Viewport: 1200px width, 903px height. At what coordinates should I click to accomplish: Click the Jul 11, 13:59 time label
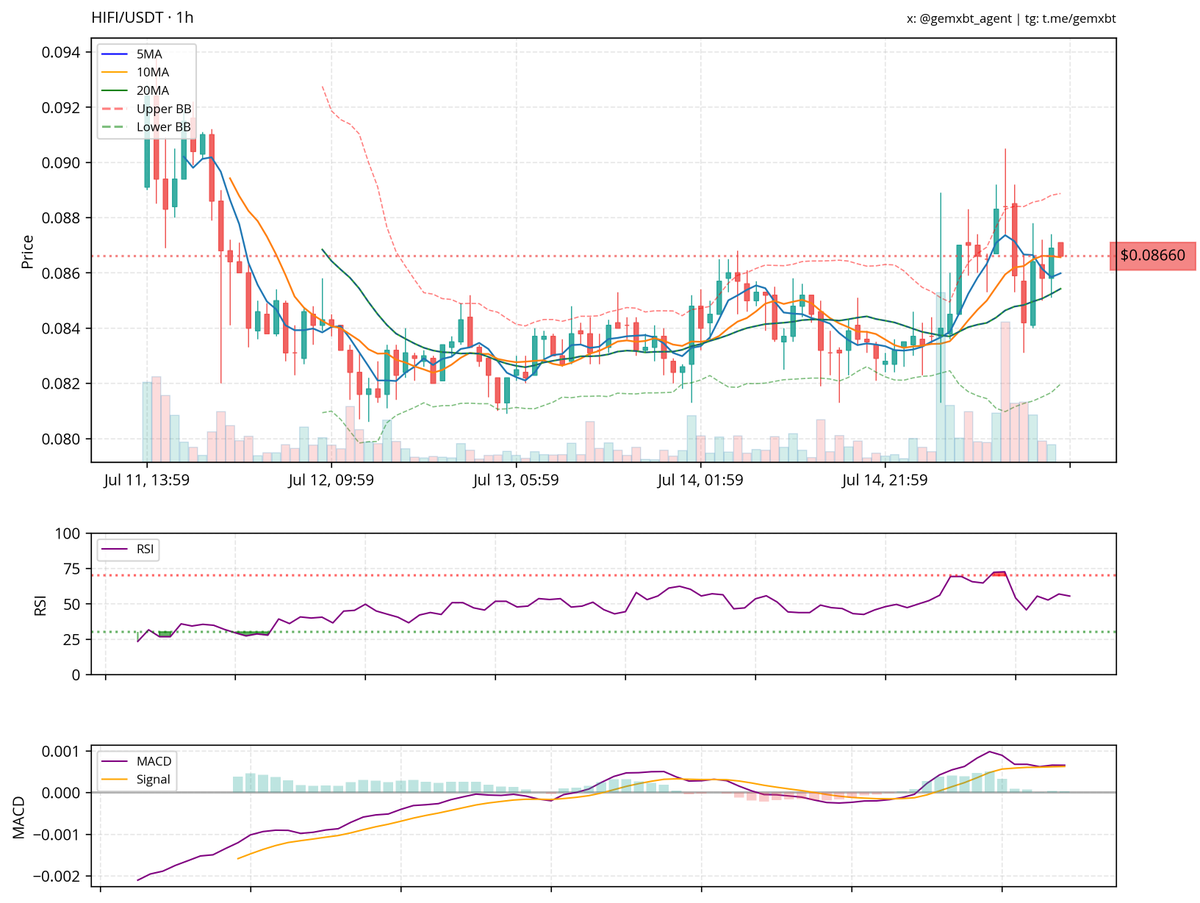[x=147, y=481]
